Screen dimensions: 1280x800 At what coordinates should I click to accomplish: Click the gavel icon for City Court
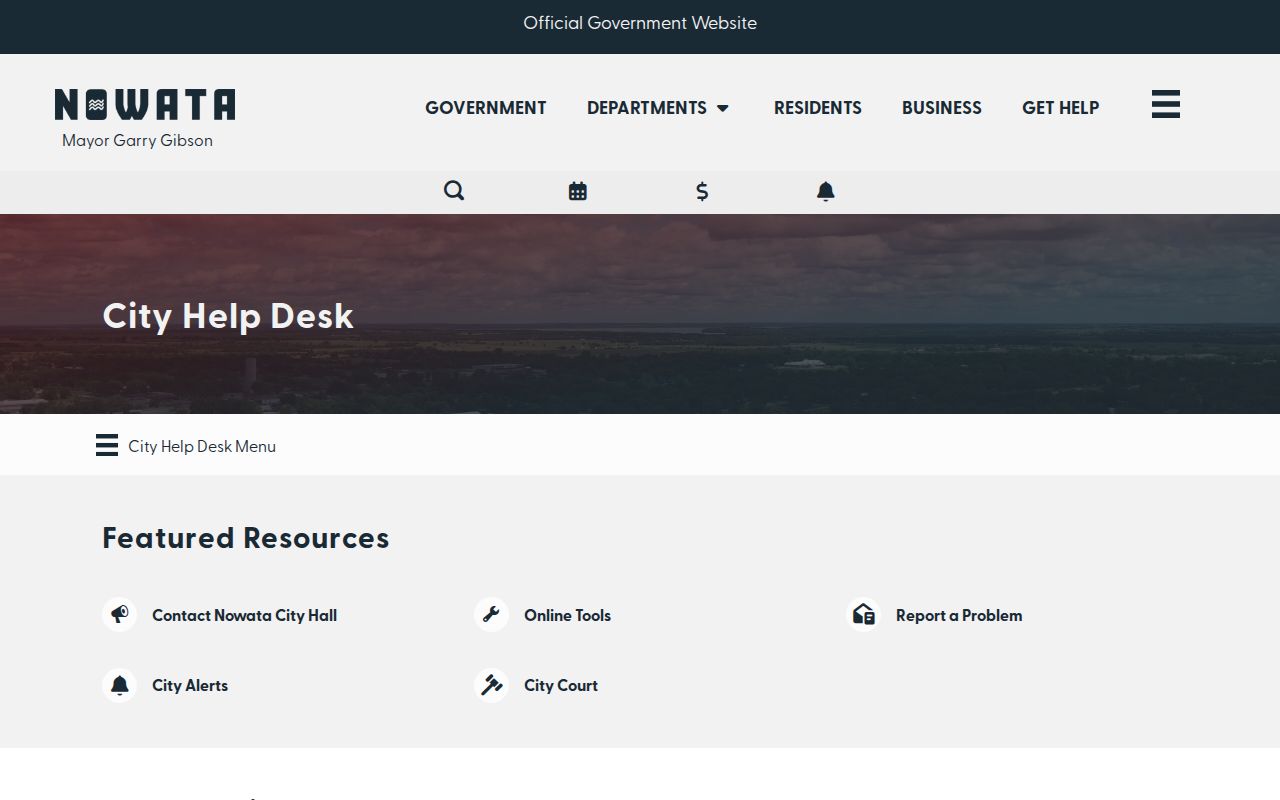click(491, 685)
